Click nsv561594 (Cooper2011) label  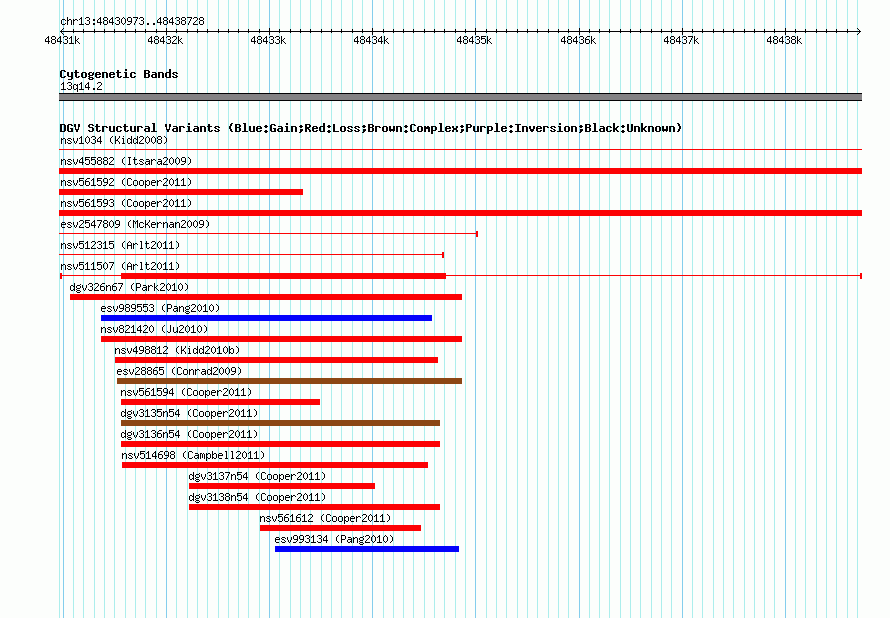(x=186, y=392)
